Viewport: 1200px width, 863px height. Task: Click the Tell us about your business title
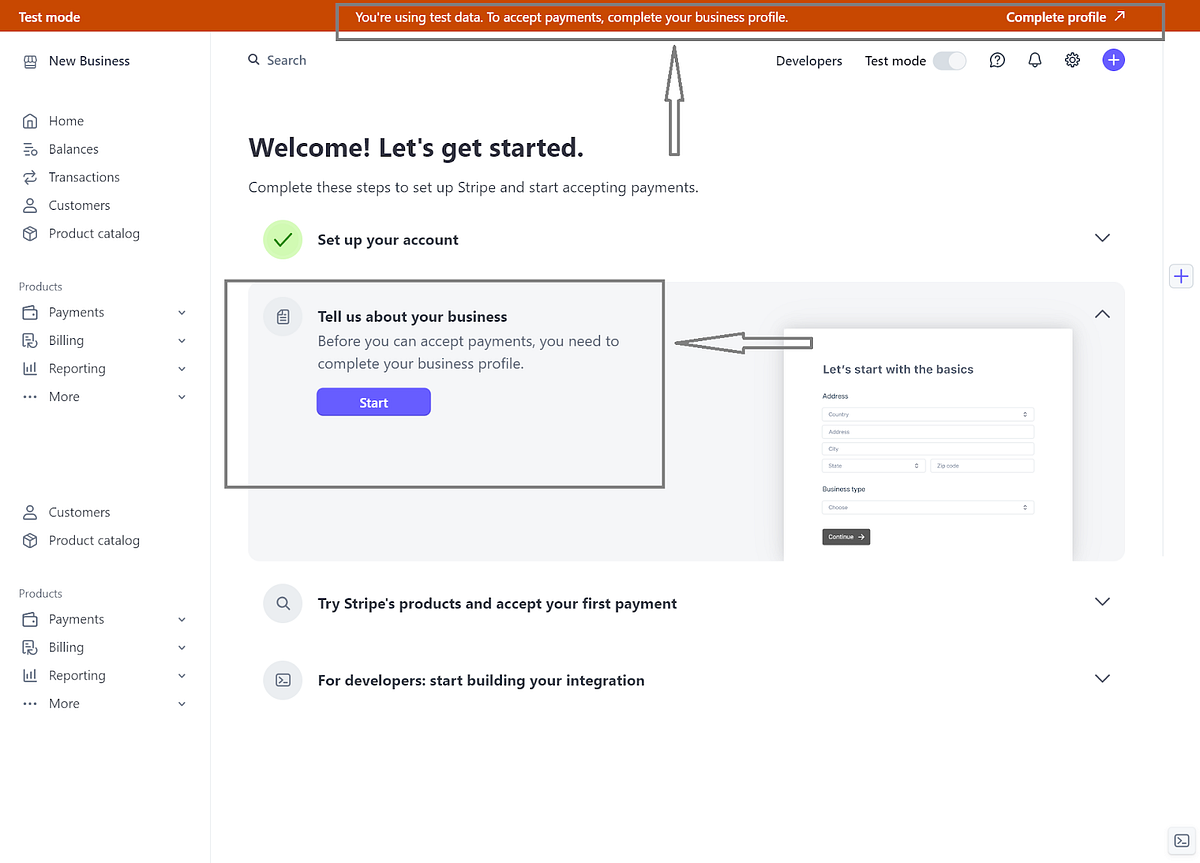pos(412,317)
